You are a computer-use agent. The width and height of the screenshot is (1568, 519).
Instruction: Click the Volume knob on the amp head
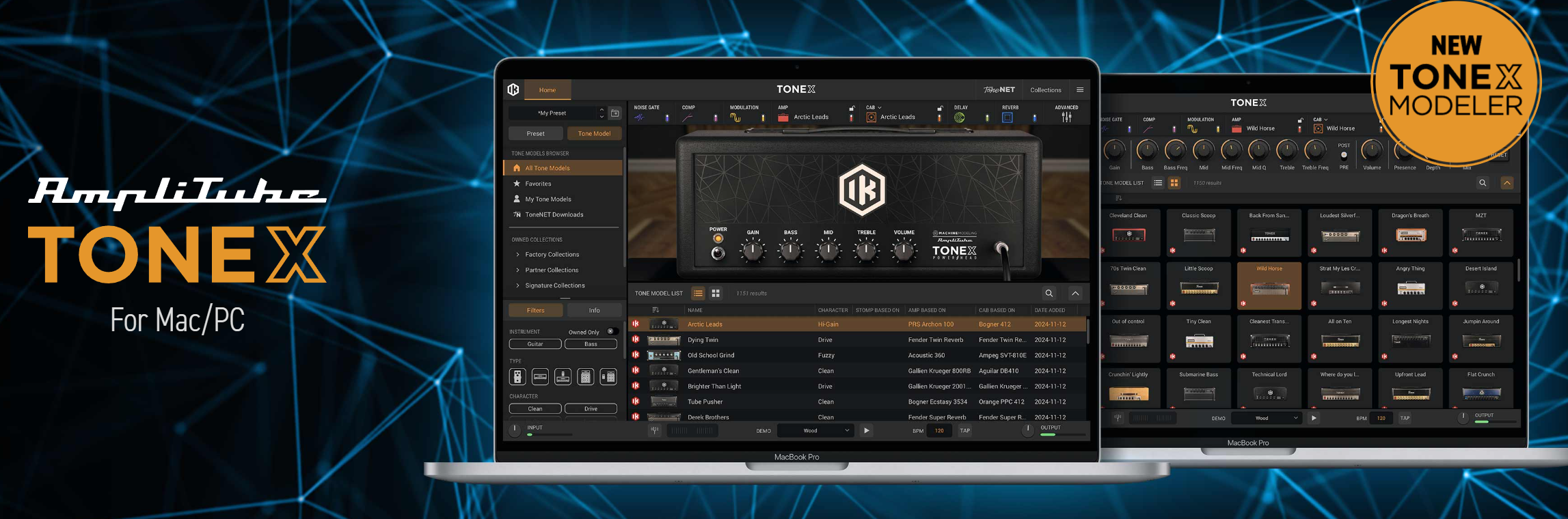904,251
